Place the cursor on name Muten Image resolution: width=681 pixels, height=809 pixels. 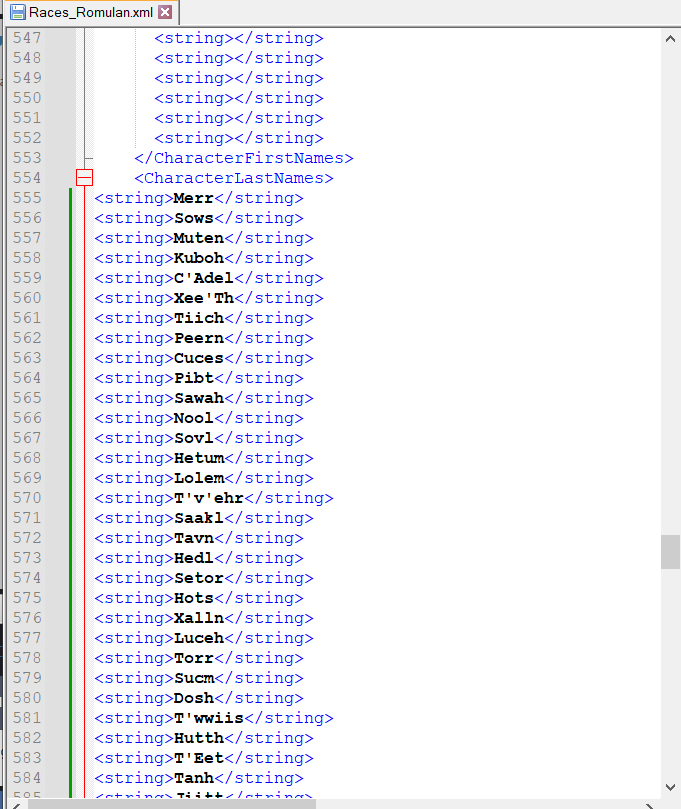[199, 238]
